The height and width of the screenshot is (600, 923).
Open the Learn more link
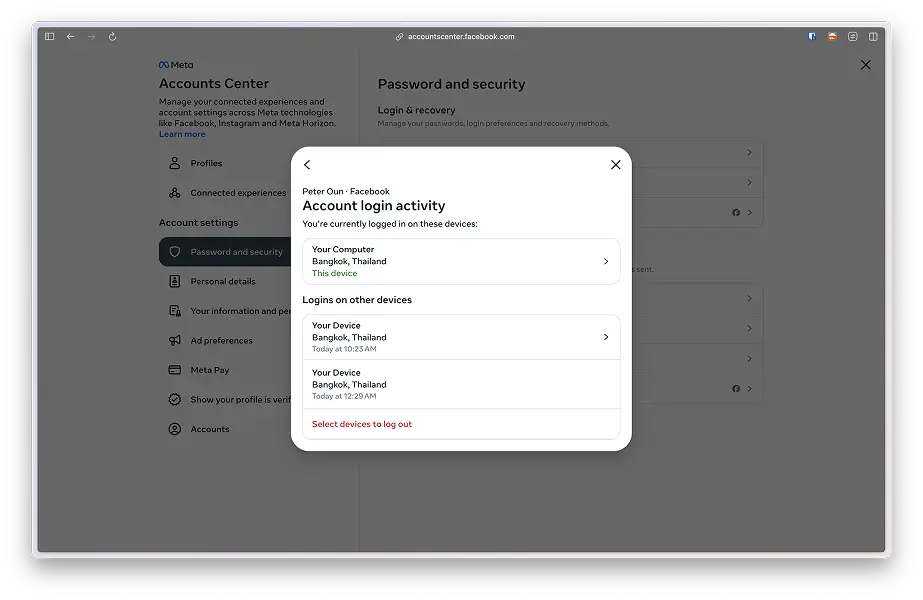click(182, 134)
